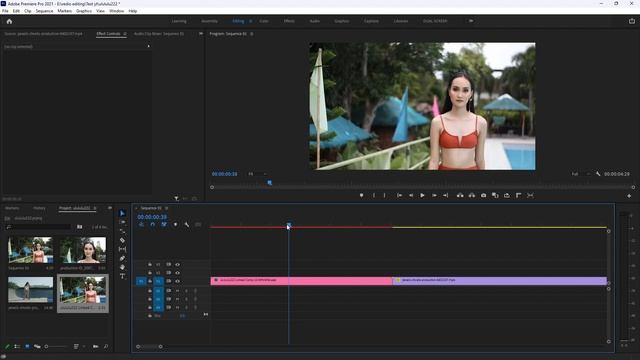The width and height of the screenshot is (640, 360).
Task: Select purple clip on V1 track
Action: tap(500, 280)
